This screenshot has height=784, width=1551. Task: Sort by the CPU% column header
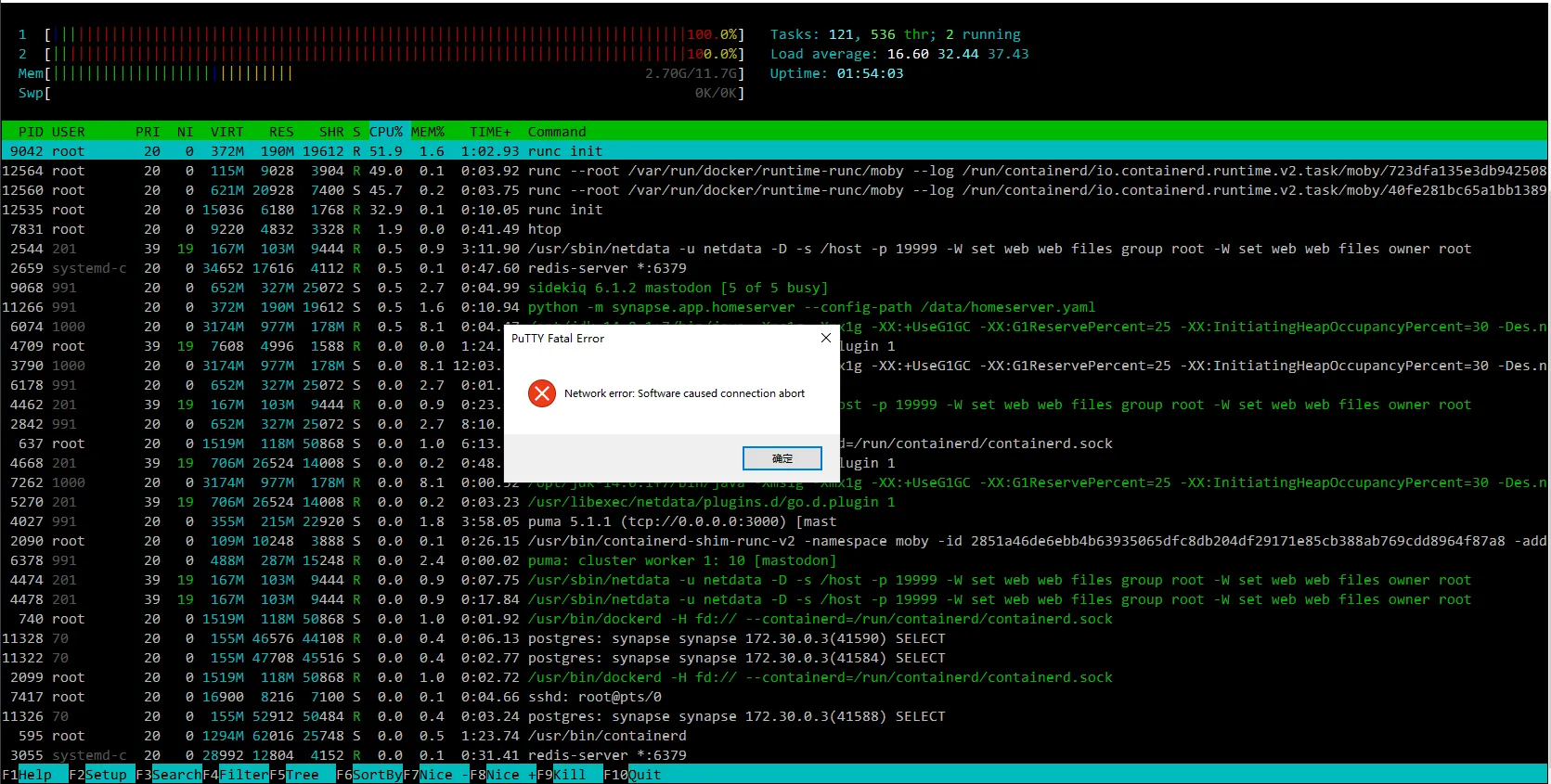pyautogui.click(x=386, y=132)
